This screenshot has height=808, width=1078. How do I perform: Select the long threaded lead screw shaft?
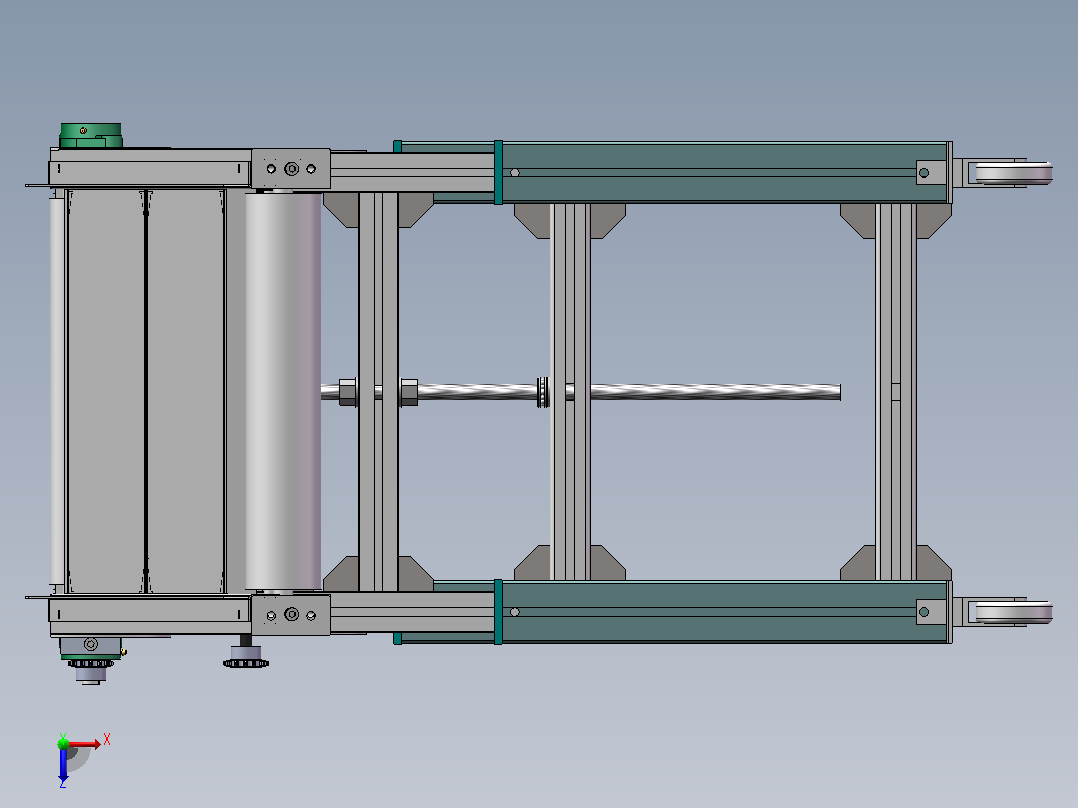click(x=580, y=392)
